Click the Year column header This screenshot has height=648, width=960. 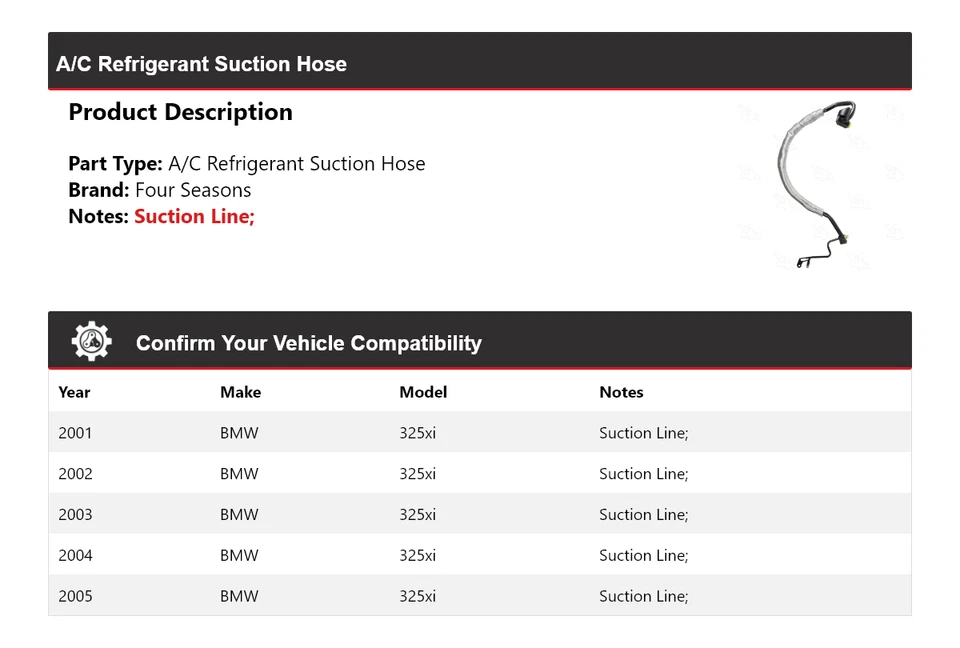(74, 392)
